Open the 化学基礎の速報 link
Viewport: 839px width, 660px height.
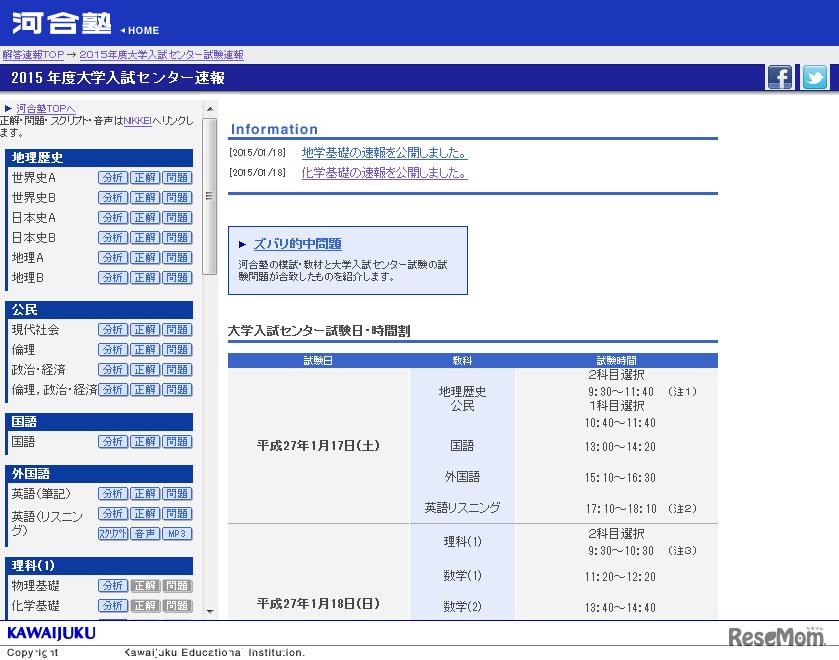point(384,173)
